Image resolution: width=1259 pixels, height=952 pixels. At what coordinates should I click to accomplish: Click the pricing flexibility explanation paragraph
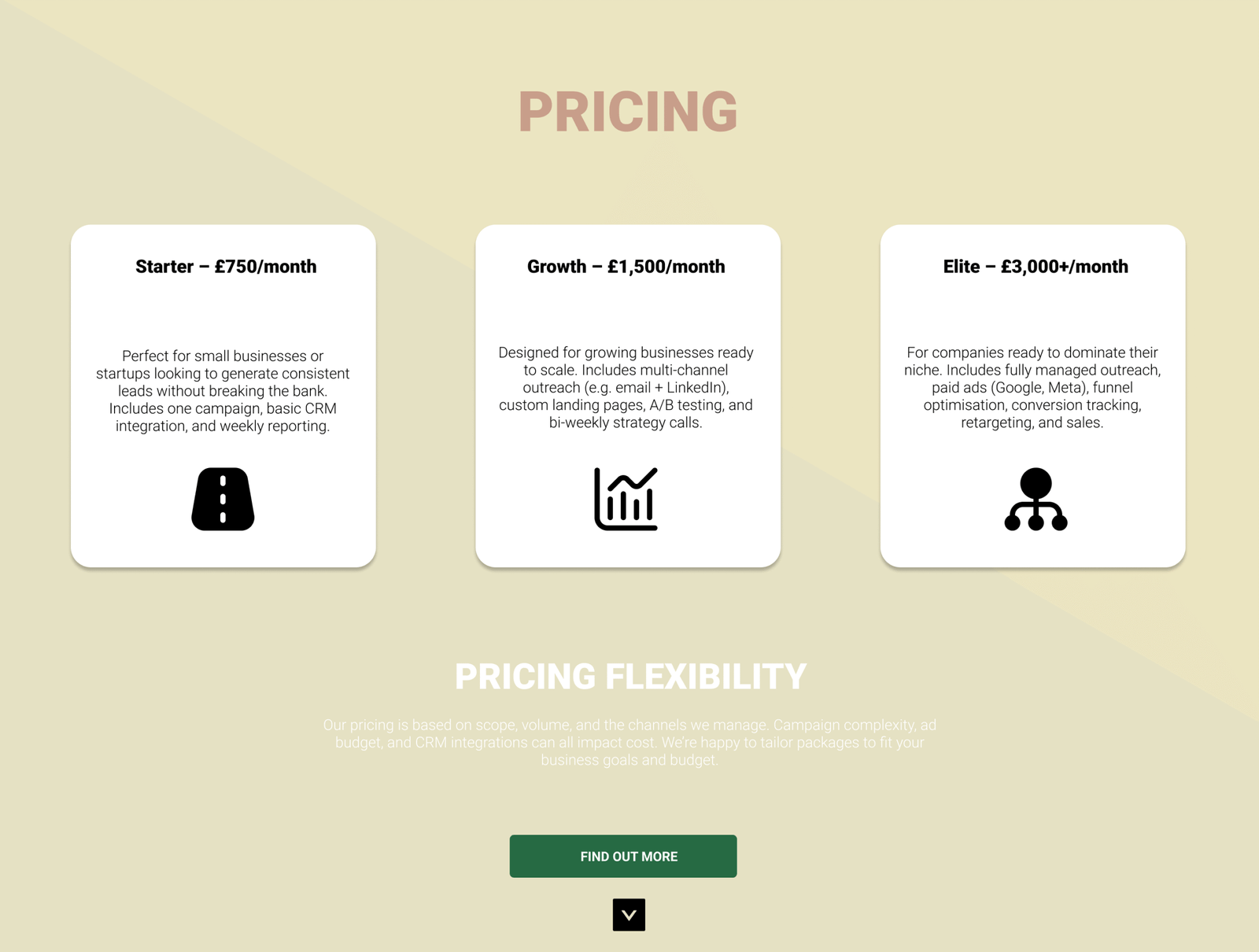[629, 742]
